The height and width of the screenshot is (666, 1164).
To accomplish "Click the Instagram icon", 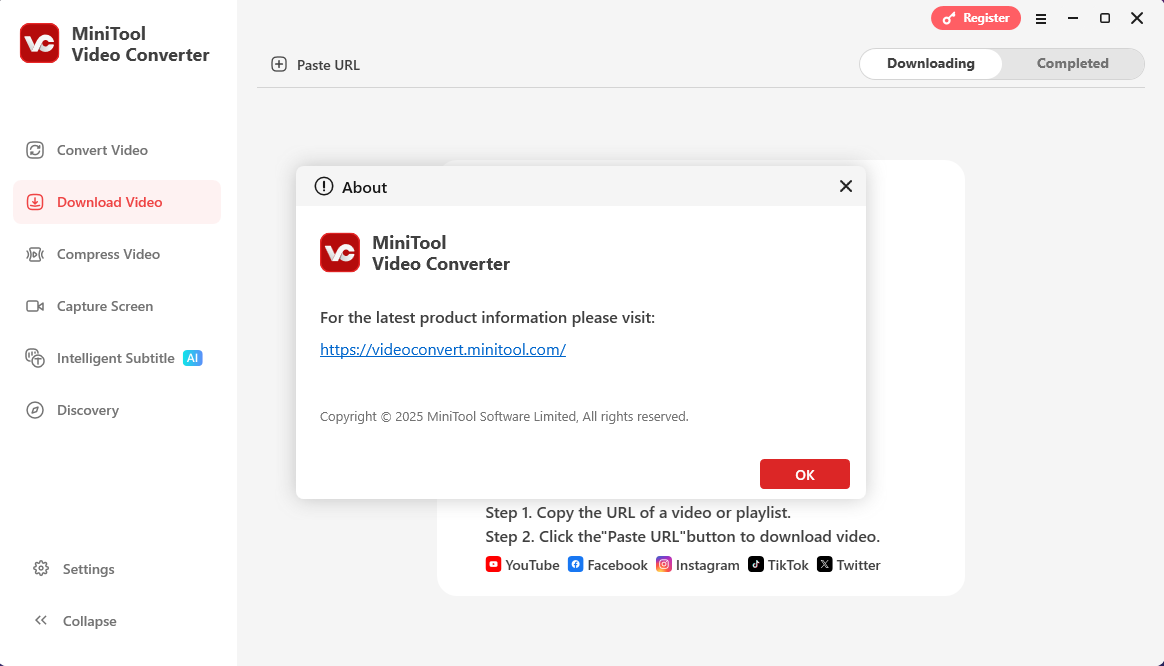I will tap(664, 564).
